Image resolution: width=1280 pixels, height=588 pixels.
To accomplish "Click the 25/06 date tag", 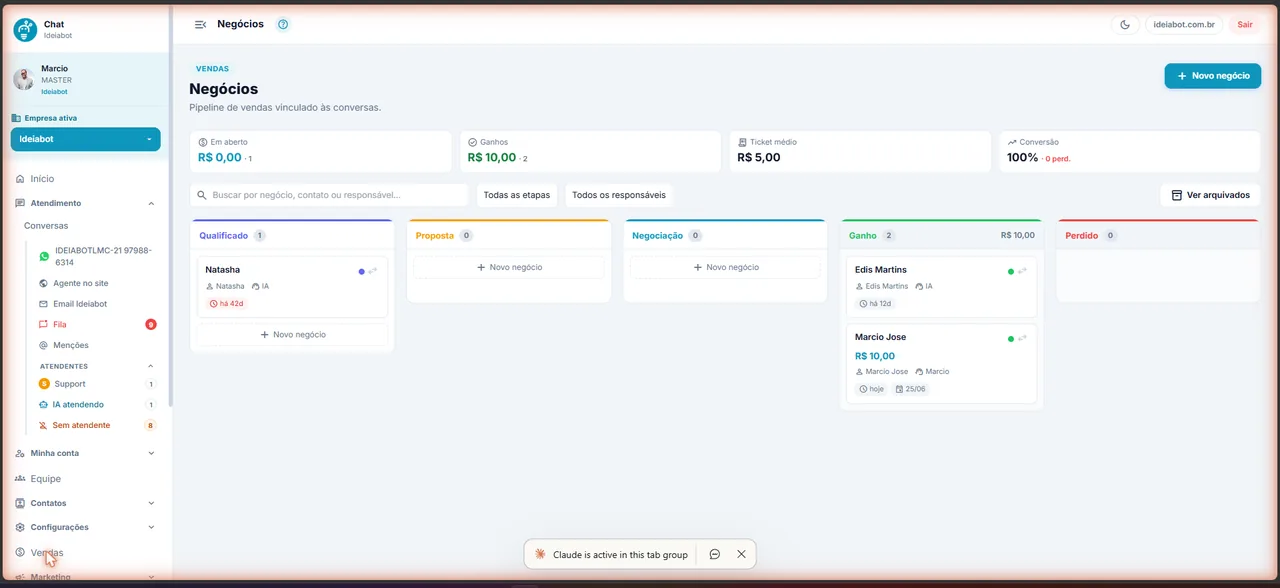I will pyautogui.click(x=910, y=389).
